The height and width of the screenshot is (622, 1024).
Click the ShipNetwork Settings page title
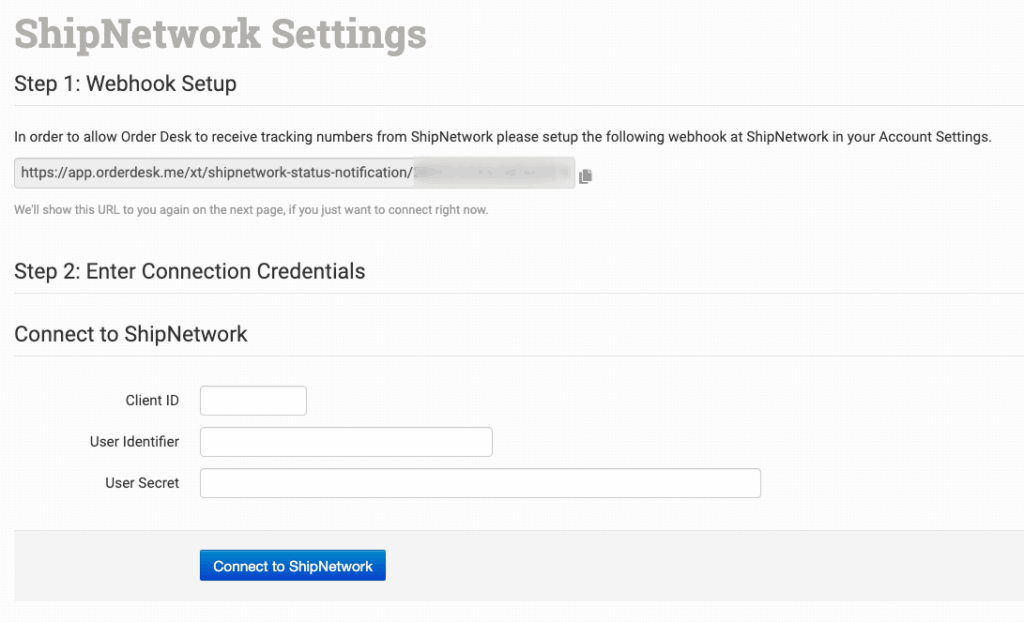[x=220, y=34]
